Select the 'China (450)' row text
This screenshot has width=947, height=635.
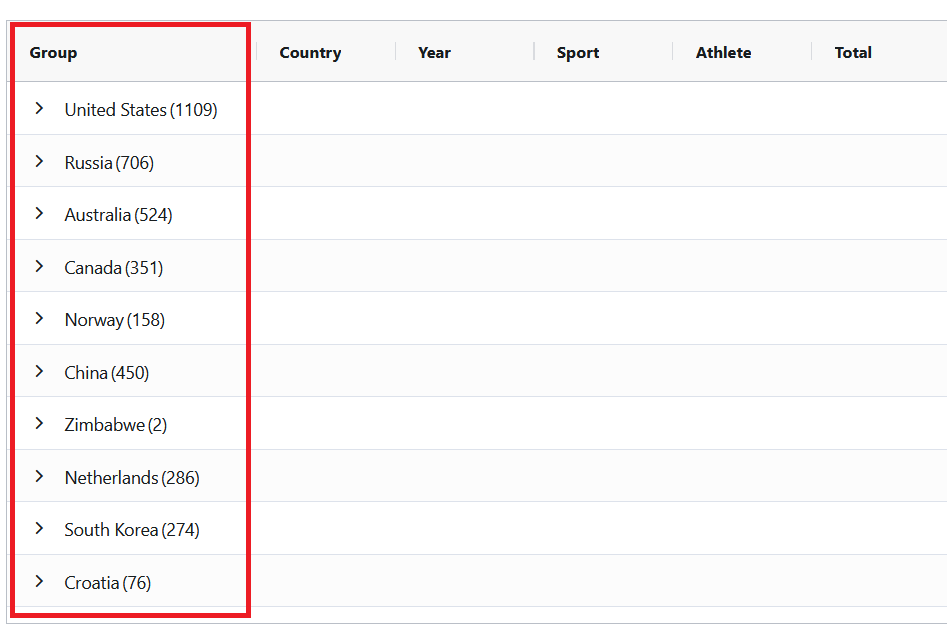[x=107, y=373]
